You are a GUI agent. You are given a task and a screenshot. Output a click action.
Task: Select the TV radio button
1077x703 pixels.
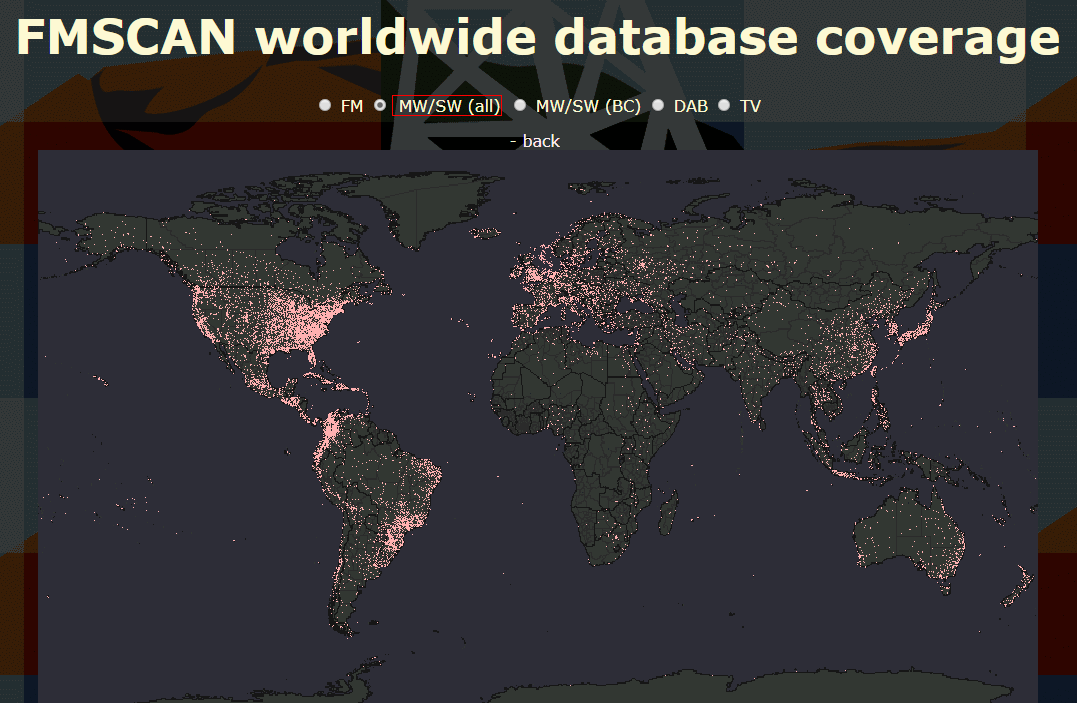pyautogui.click(x=724, y=105)
